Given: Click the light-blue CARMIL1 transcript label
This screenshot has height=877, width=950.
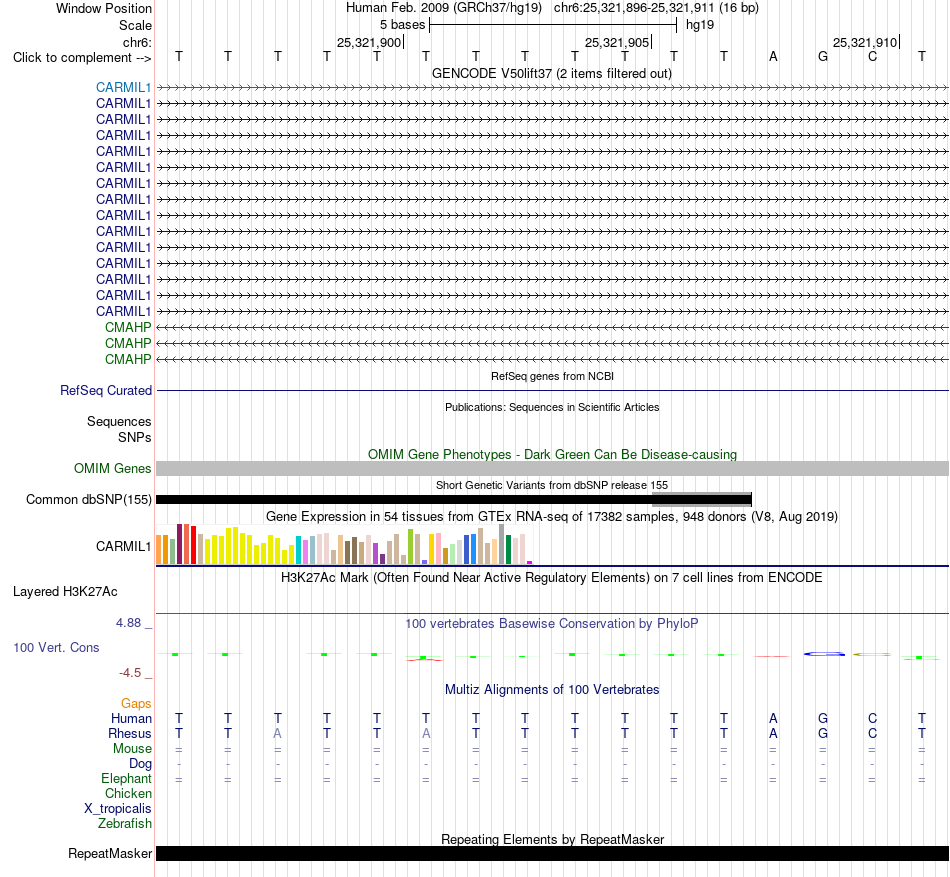Looking at the screenshot, I should click(x=123, y=87).
